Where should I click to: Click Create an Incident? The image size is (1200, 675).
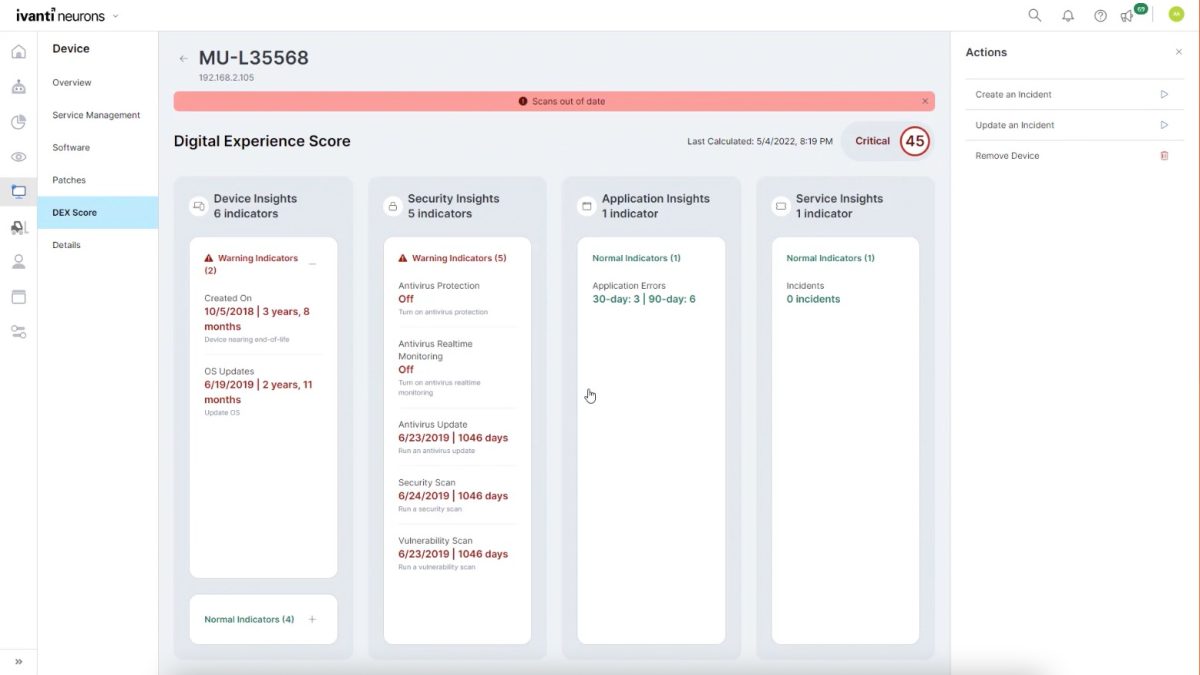[1013, 93]
